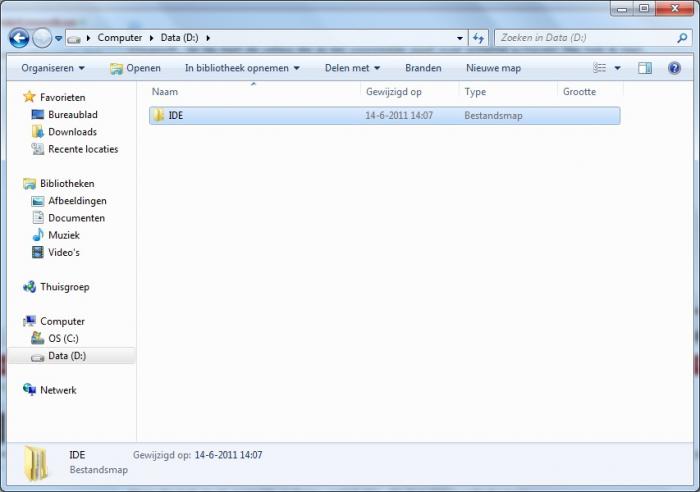The image size is (700, 492).
Task: Select the IDE folder icon in list
Action: click(x=158, y=115)
